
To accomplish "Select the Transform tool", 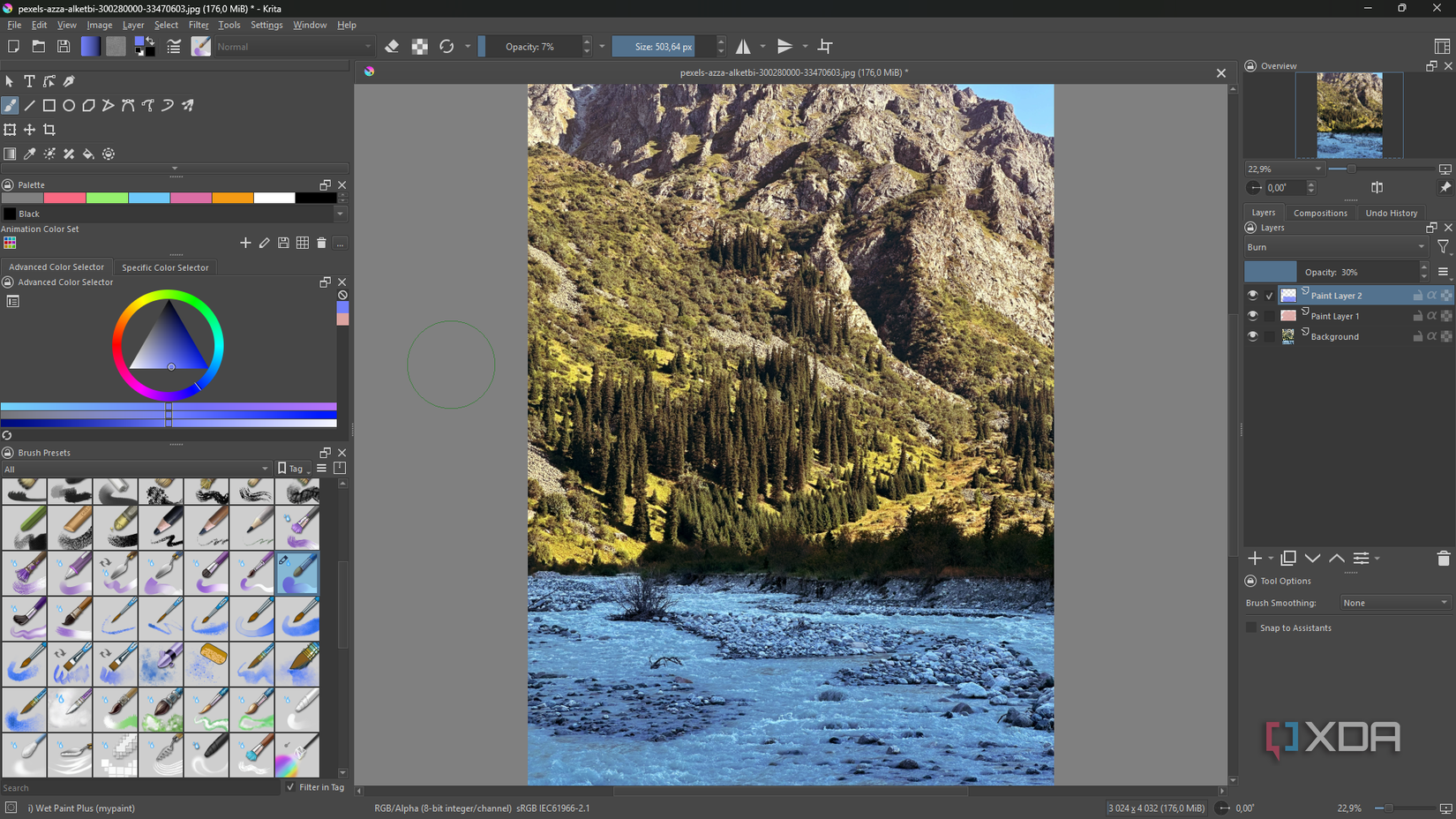I will (10, 130).
